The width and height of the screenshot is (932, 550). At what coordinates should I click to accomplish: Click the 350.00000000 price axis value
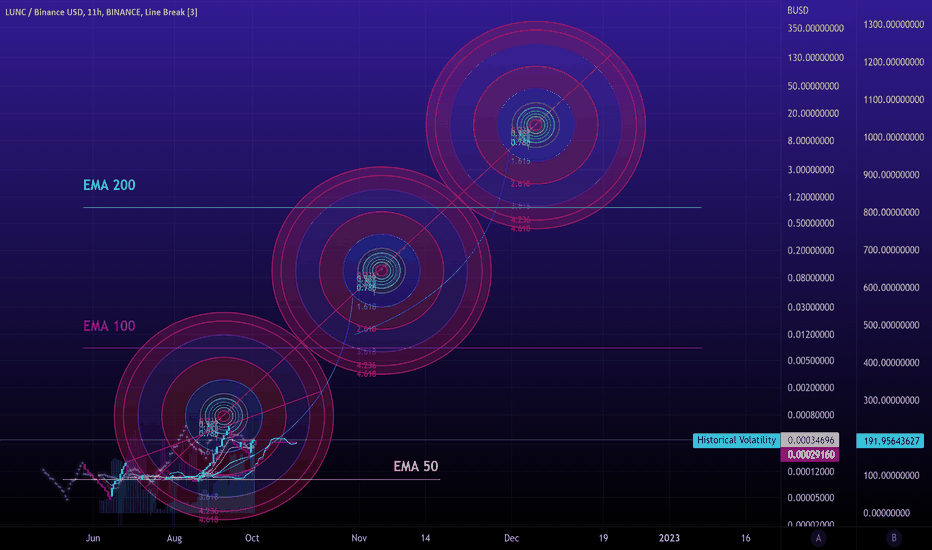click(816, 29)
